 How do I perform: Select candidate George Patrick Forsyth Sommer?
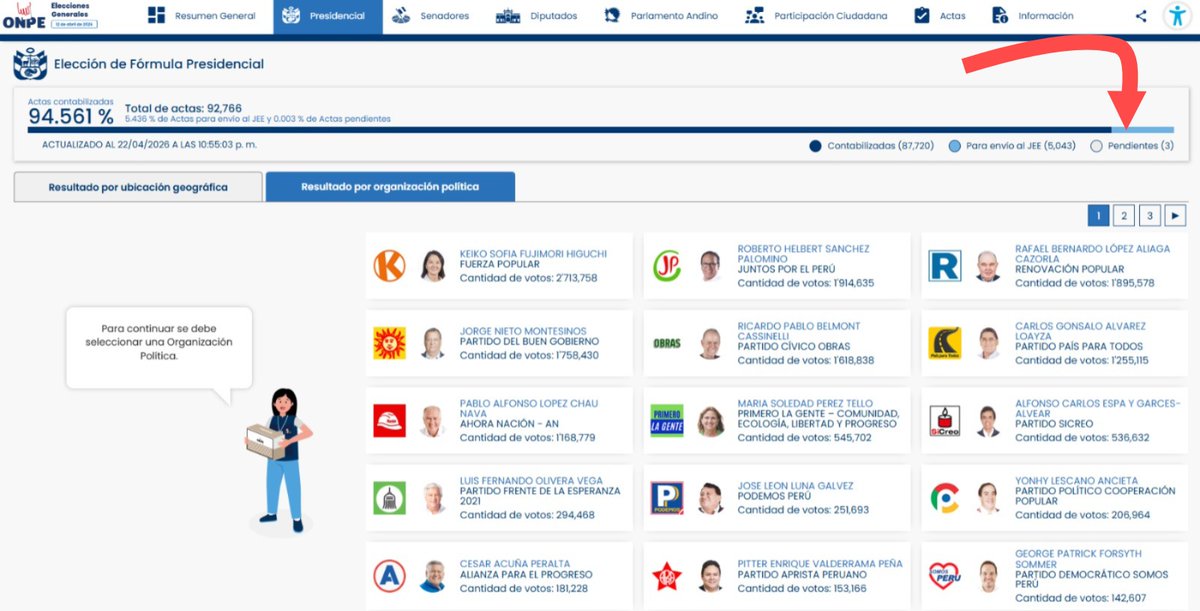[x=1055, y=576]
